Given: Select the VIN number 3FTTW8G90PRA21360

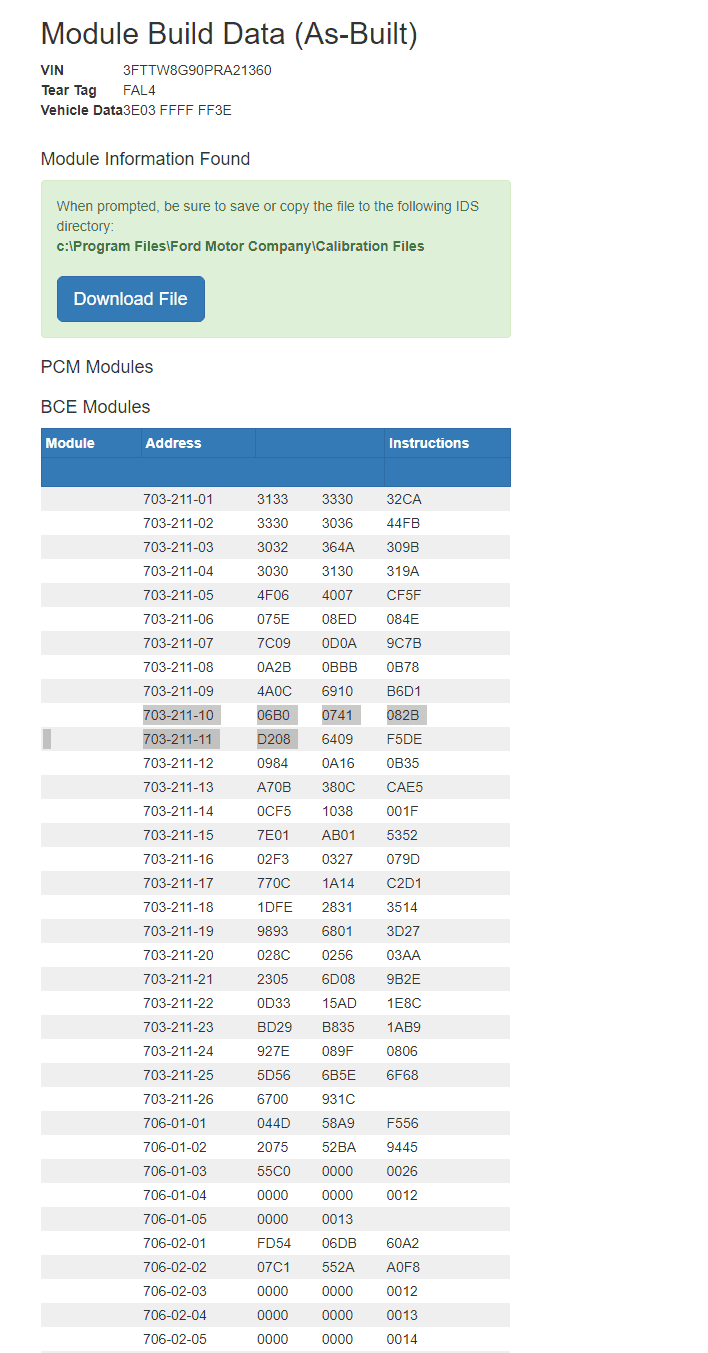Looking at the screenshot, I should [197, 70].
